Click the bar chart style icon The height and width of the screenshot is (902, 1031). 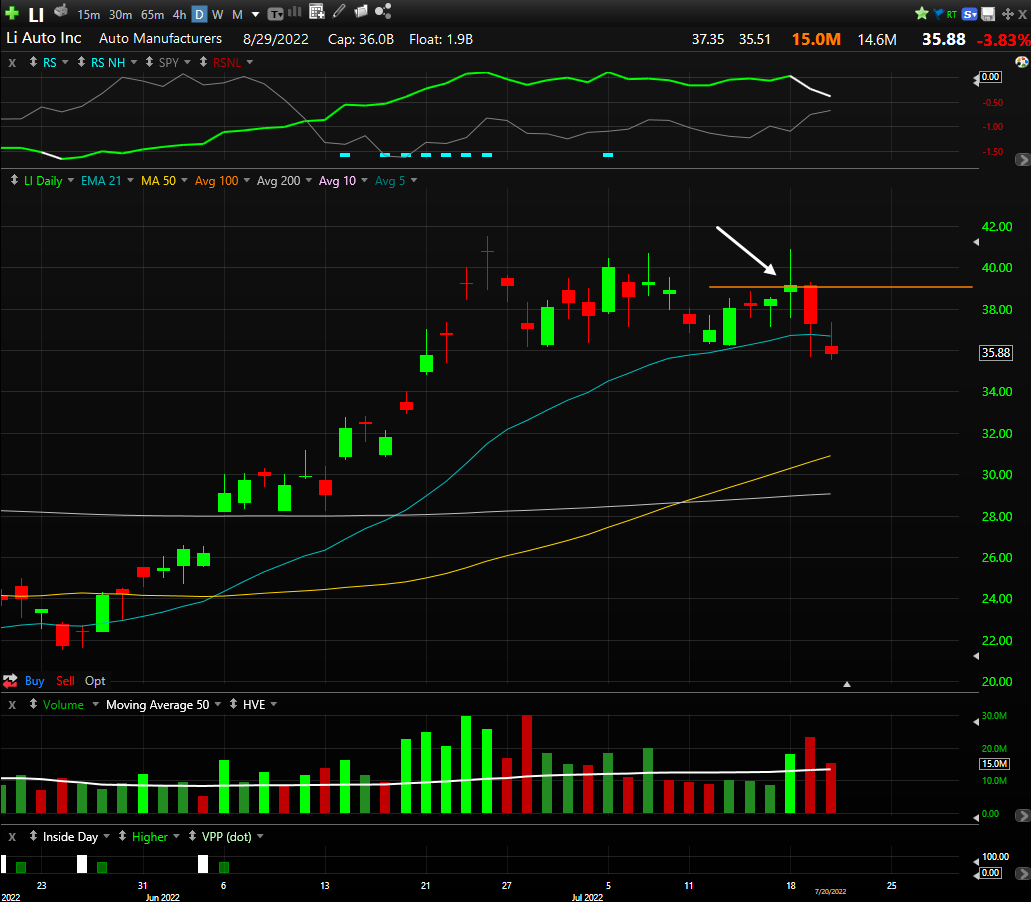[295, 12]
